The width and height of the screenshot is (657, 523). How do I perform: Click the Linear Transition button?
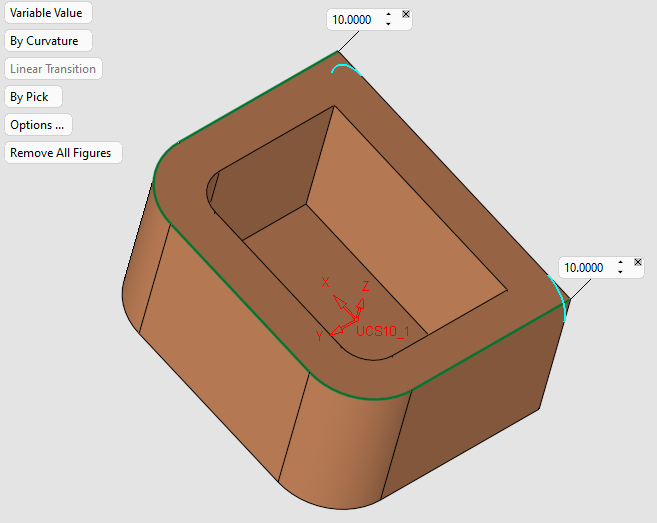pos(53,69)
